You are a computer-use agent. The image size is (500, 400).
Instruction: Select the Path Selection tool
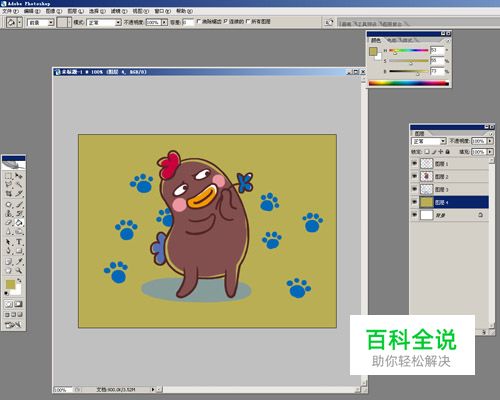point(9,242)
